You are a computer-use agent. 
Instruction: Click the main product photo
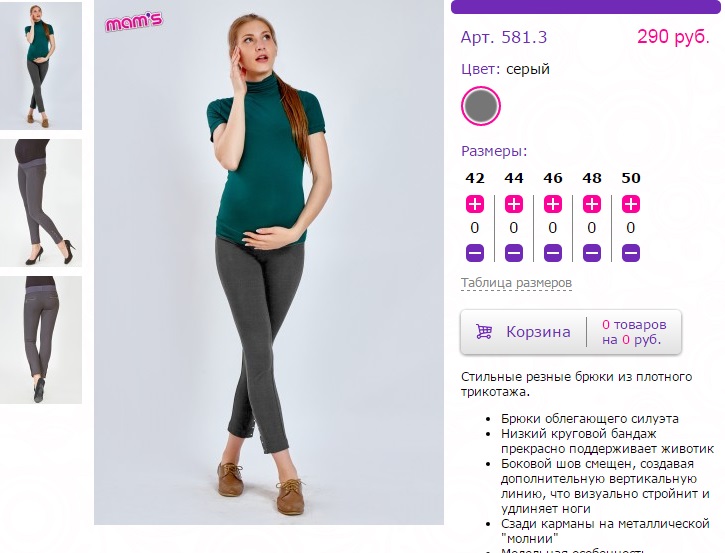[x=269, y=262]
